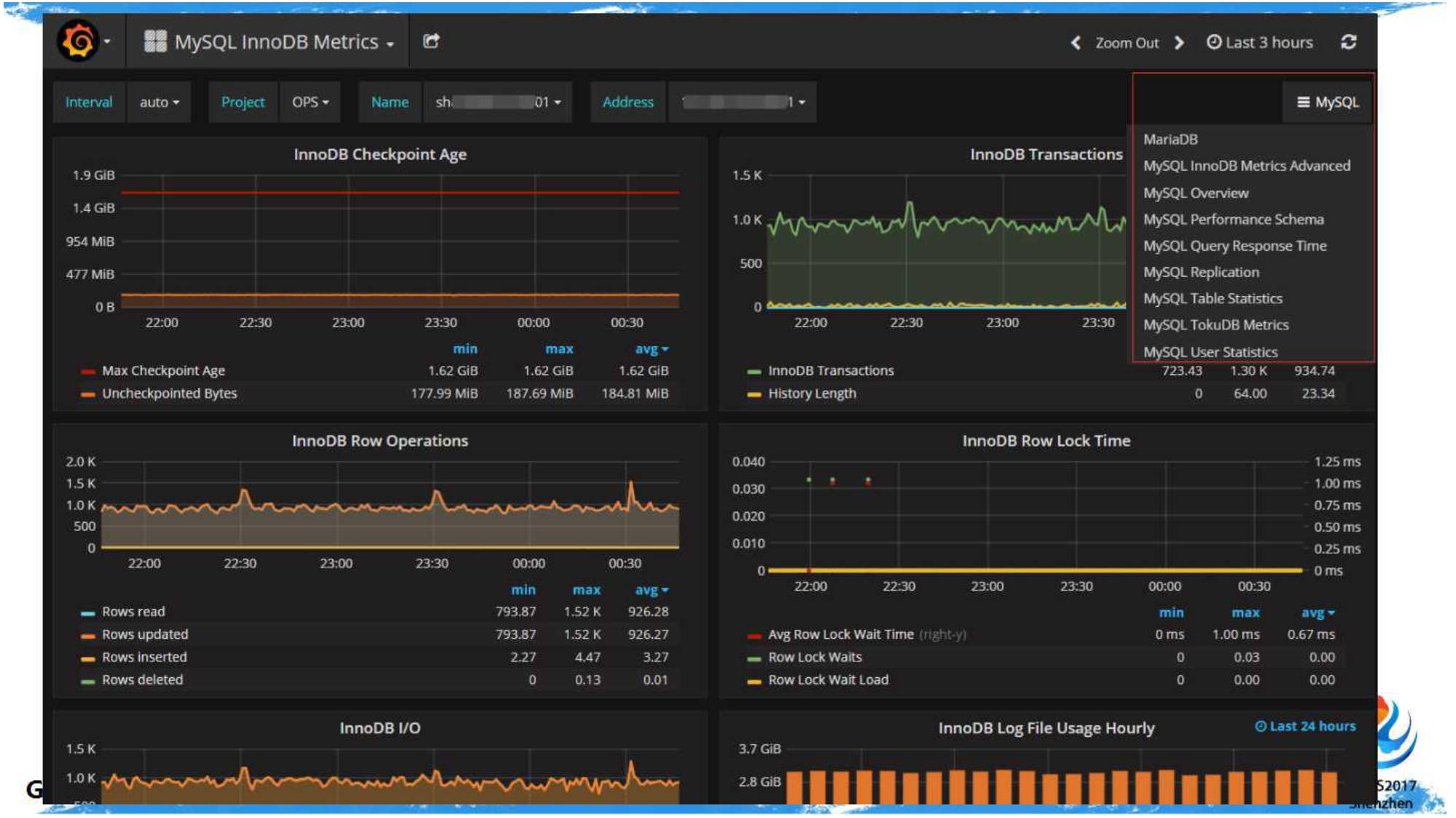Sort Row Operations legend by avg

[x=651, y=590]
